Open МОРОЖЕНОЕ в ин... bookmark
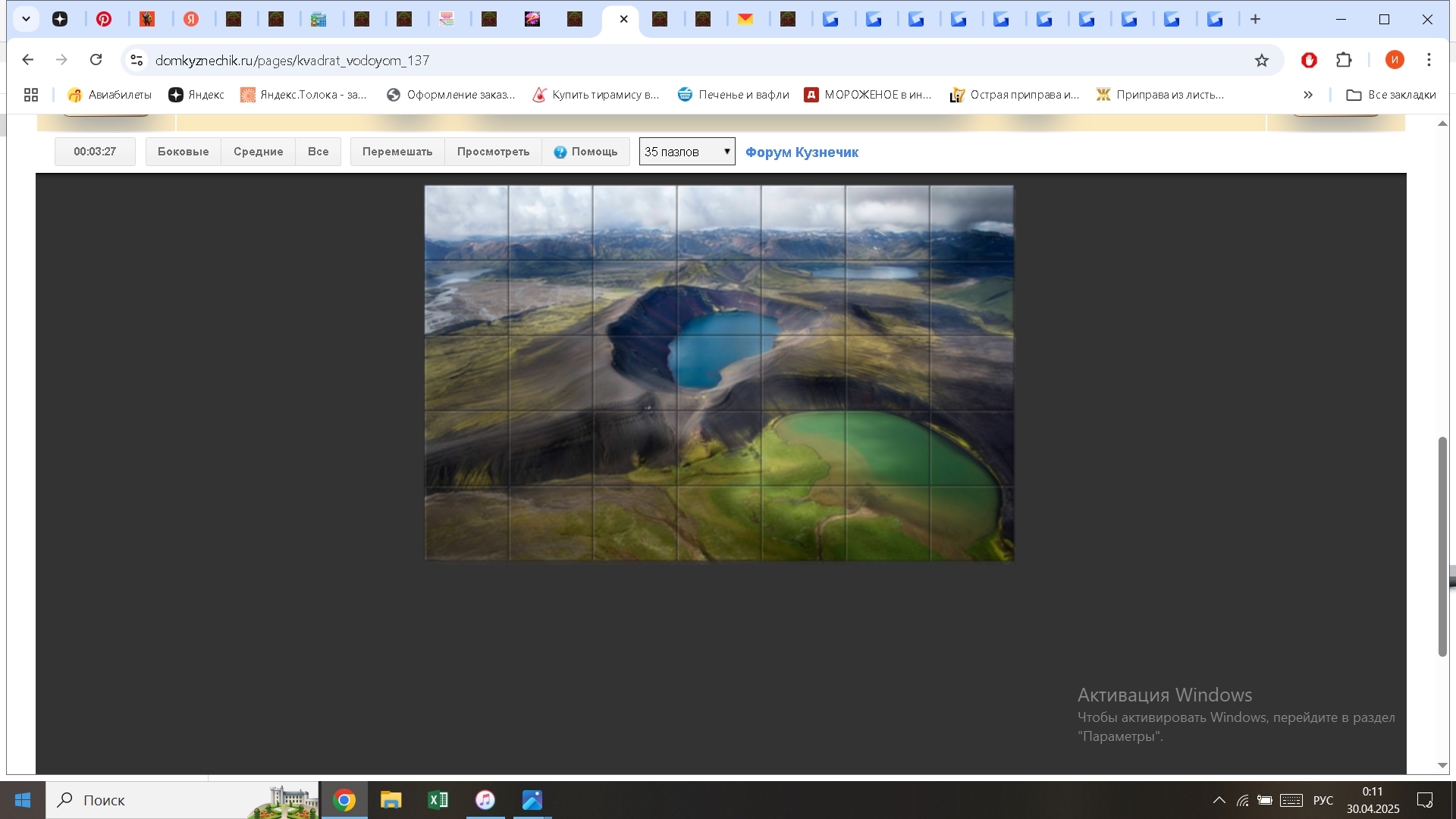Screen dimensions: 1456x819 pyautogui.click(x=868, y=95)
